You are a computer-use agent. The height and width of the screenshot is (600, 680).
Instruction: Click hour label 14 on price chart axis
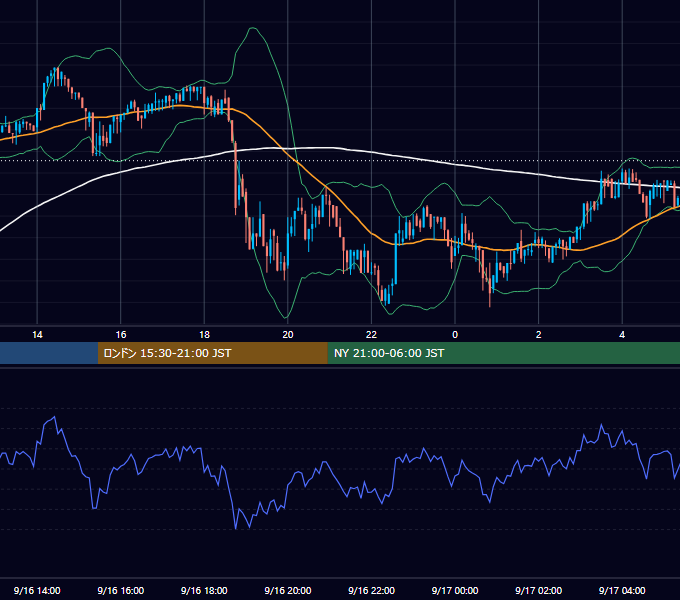click(x=37, y=335)
